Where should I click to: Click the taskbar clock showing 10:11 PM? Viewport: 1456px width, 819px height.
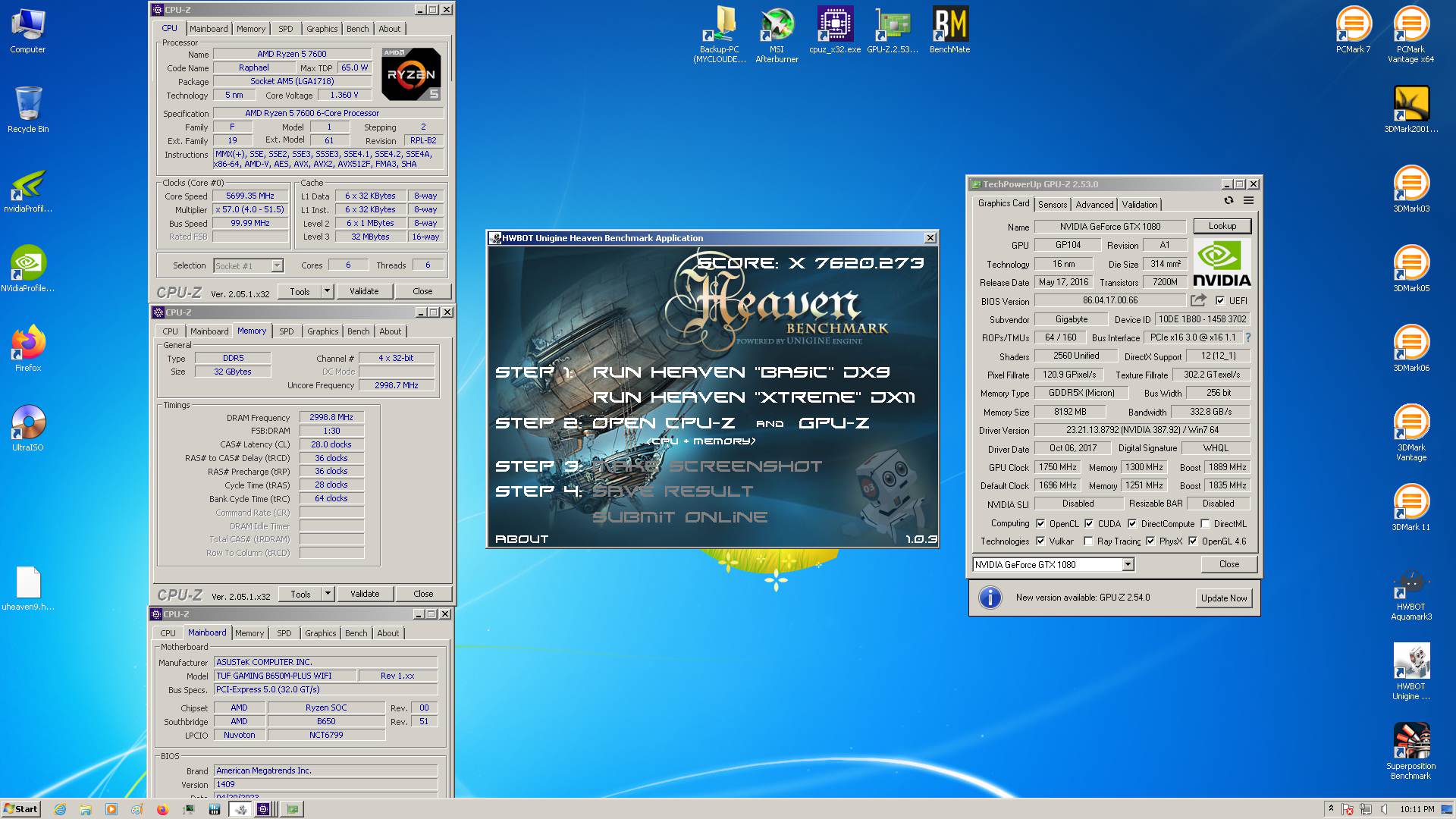pyautogui.click(x=1417, y=809)
